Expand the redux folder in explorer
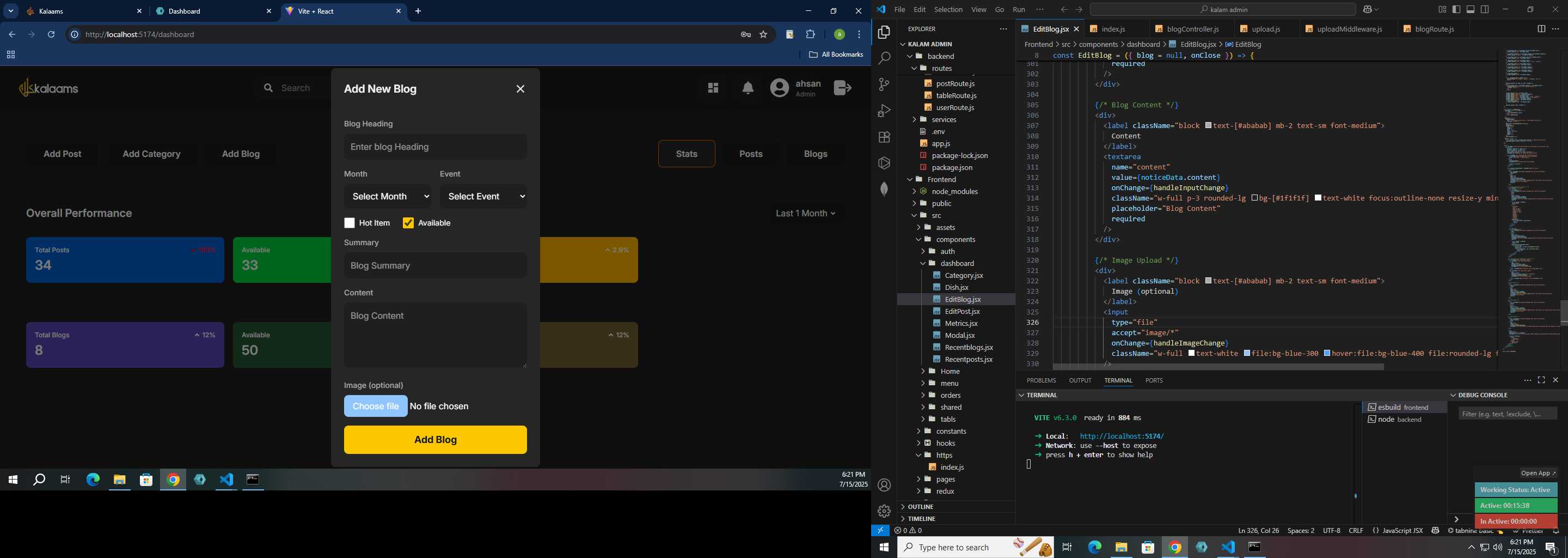 tap(945, 491)
